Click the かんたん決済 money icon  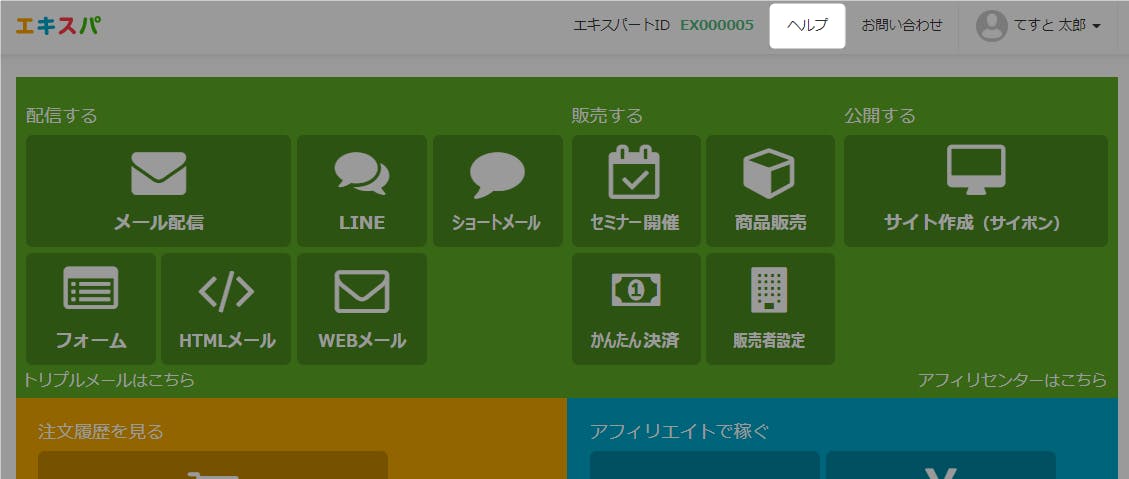635,290
